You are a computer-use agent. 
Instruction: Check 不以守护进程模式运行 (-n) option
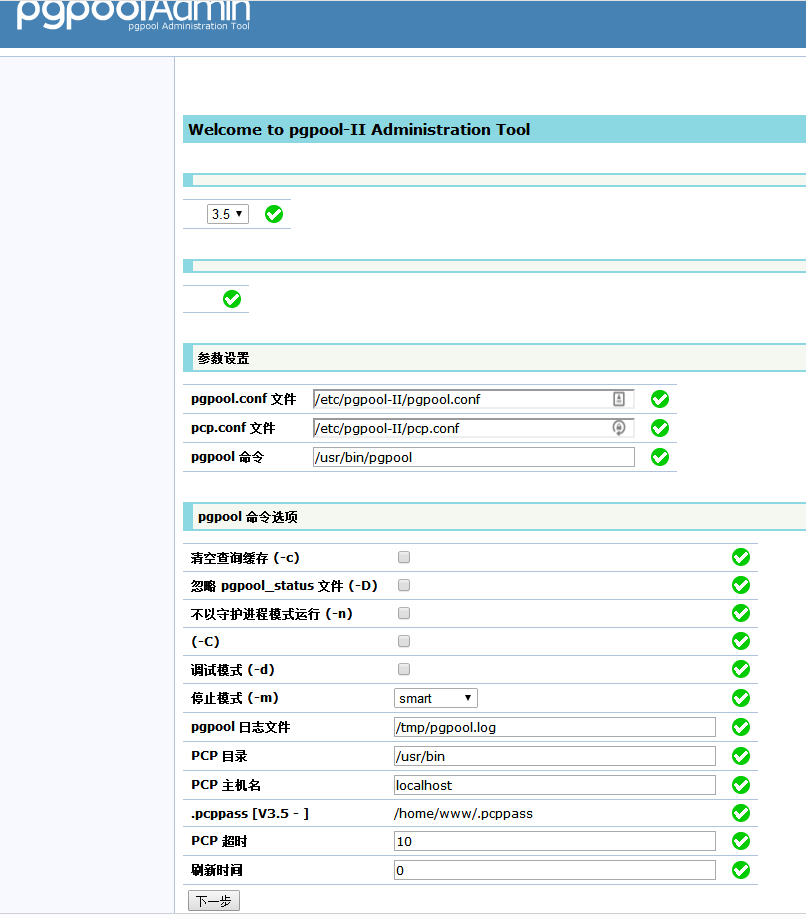point(404,613)
